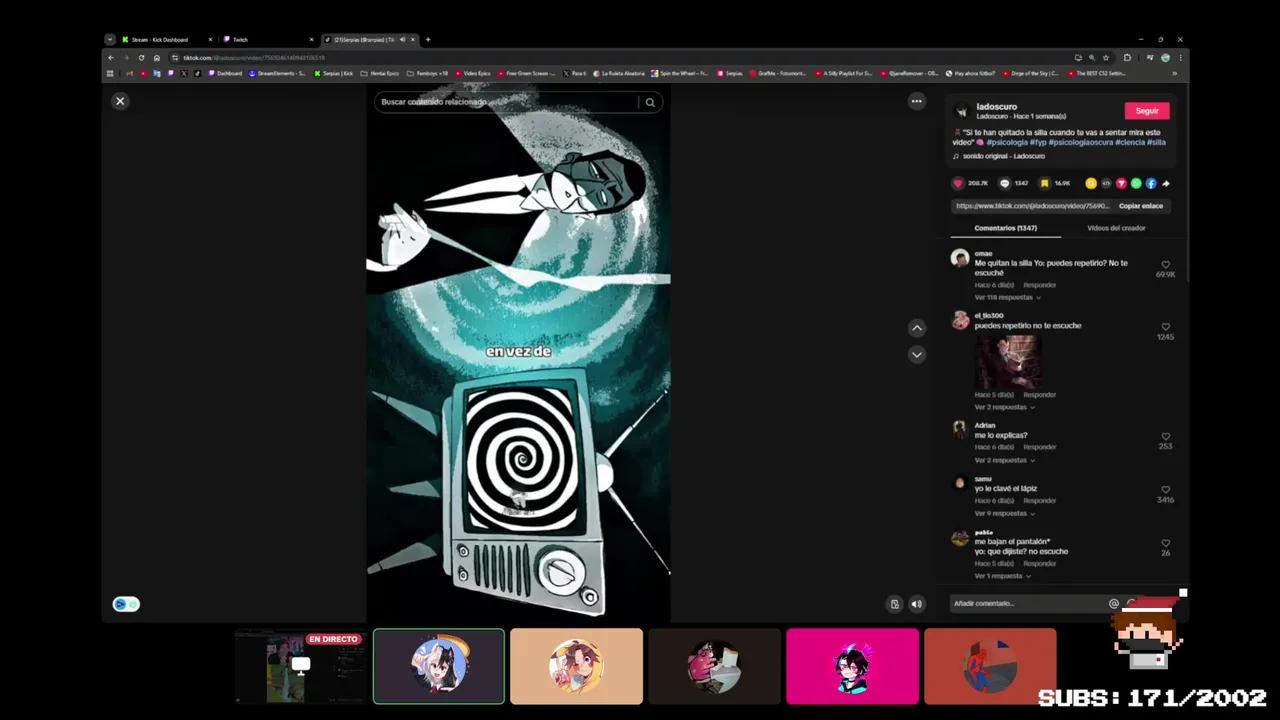1280x720 pixels.
Task: Select the Spider-Man avatar card
Action: click(x=990, y=666)
